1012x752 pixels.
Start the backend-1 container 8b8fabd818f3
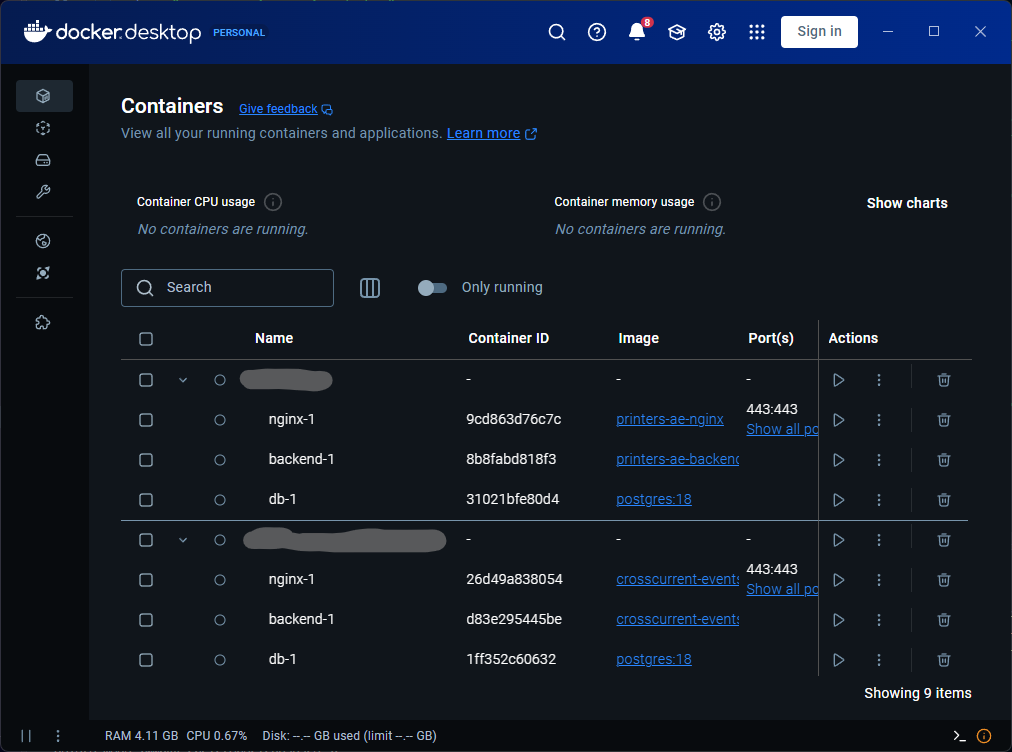click(838, 460)
